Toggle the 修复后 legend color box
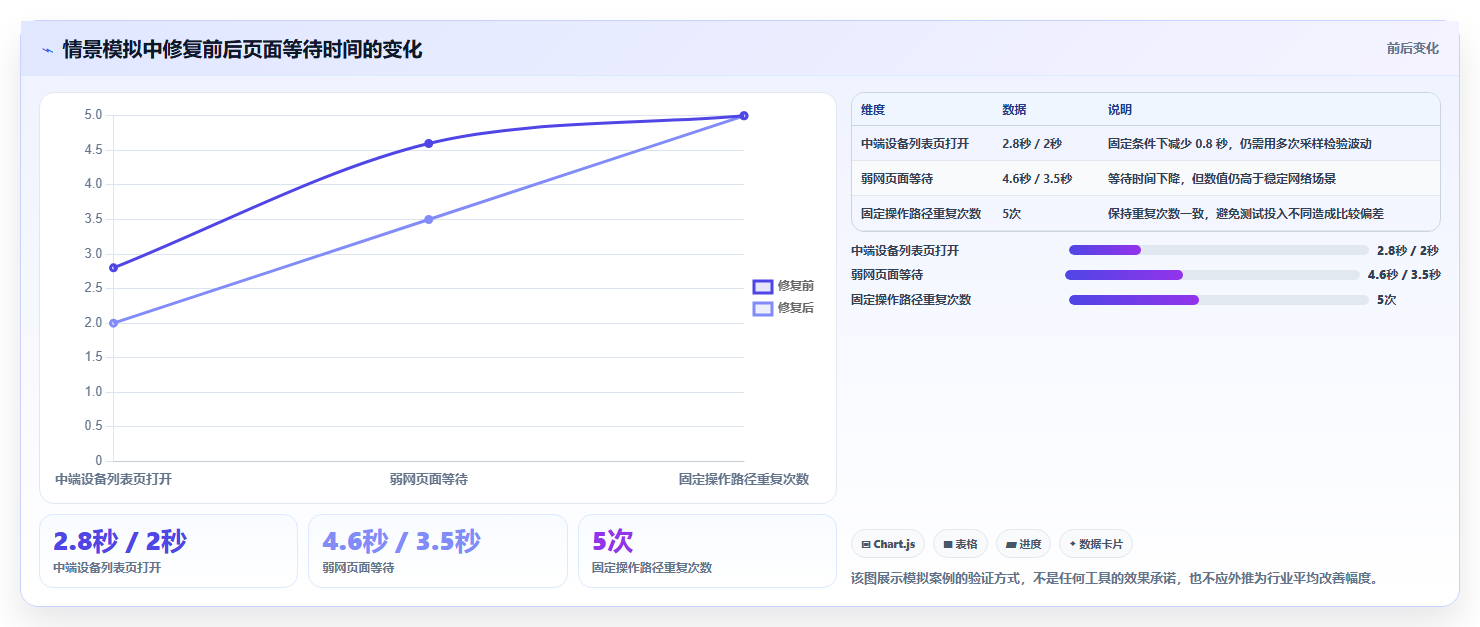Viewport: 1480px width, 627px height. click(763, 308)
